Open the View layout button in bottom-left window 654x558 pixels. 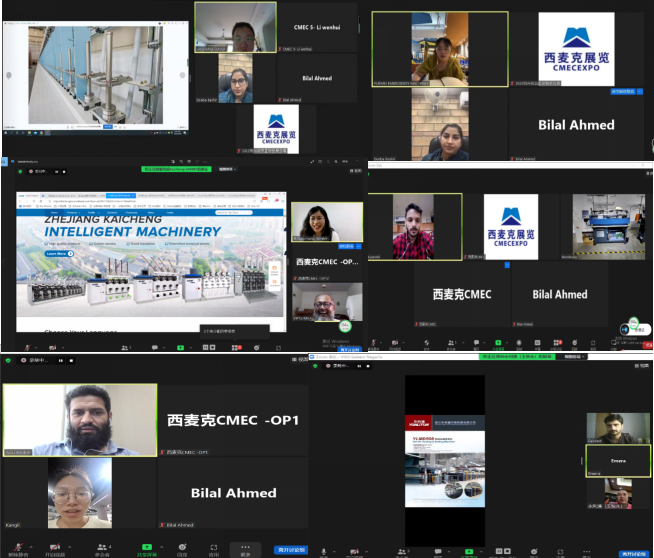pyautogui.click(x=300, y=359)
